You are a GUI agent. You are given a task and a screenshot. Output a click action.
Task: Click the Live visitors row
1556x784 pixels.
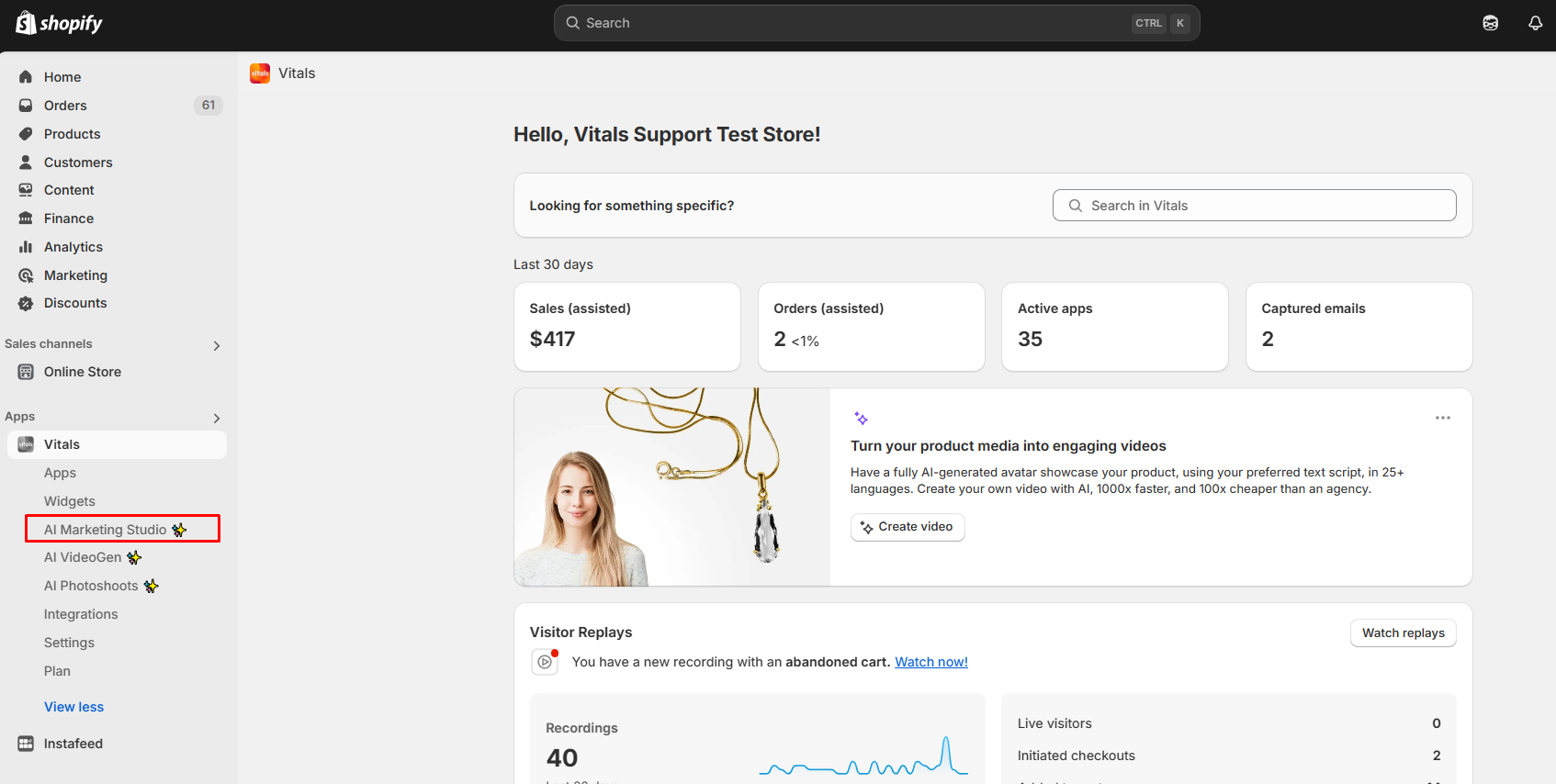coord(1229,723)
